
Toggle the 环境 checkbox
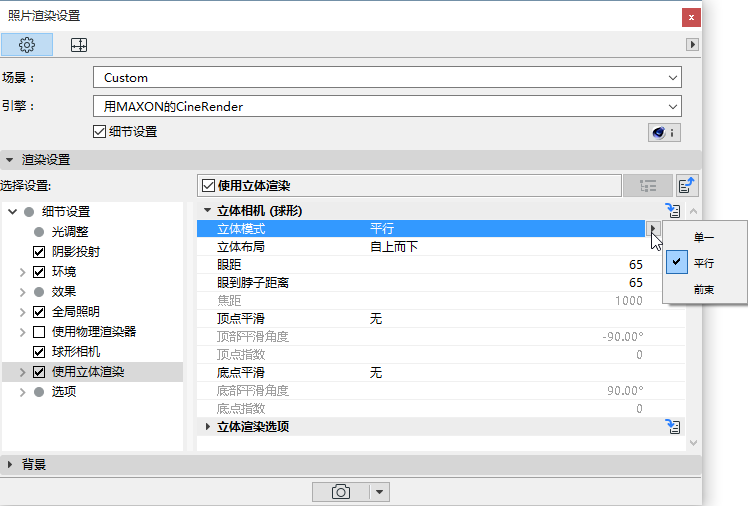tap(39, 272)
